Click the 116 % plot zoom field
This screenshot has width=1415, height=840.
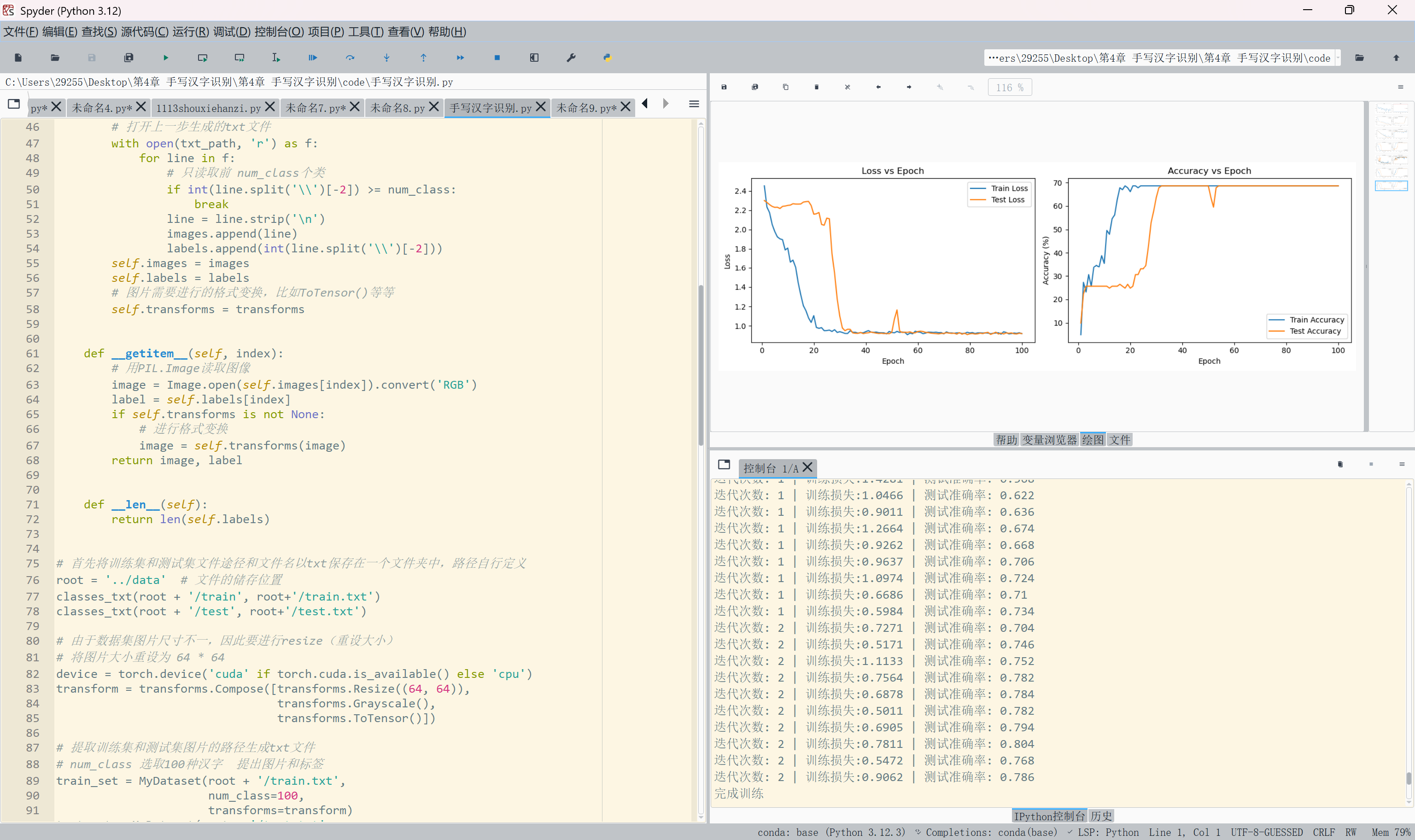[1009, 88]
